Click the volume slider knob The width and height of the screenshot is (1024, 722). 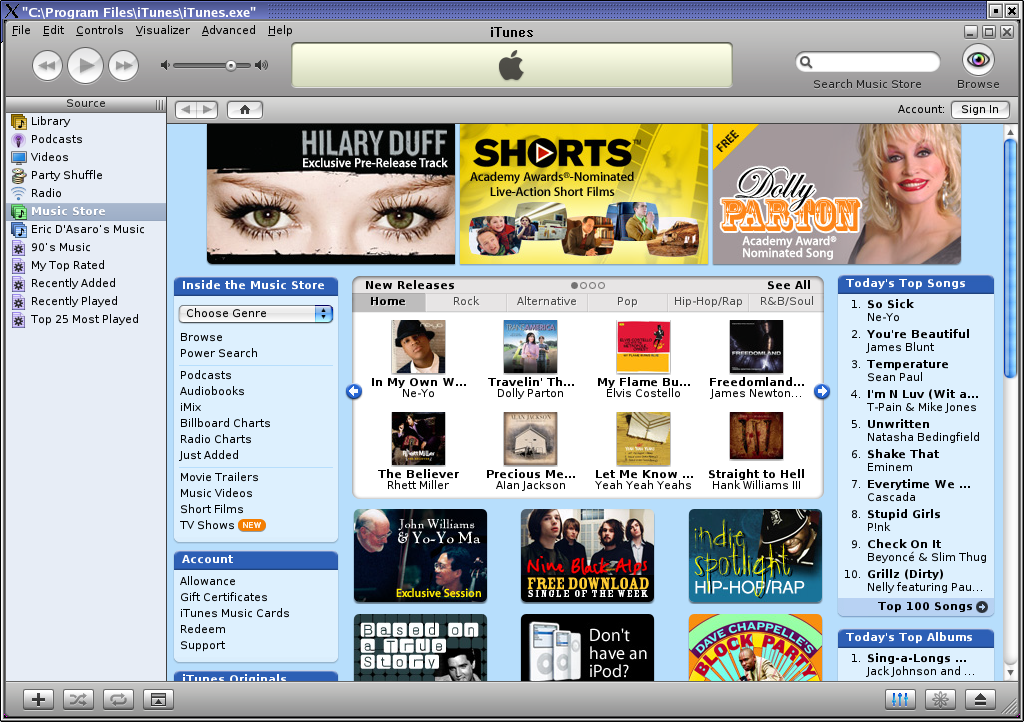click(x=231, y=65)
